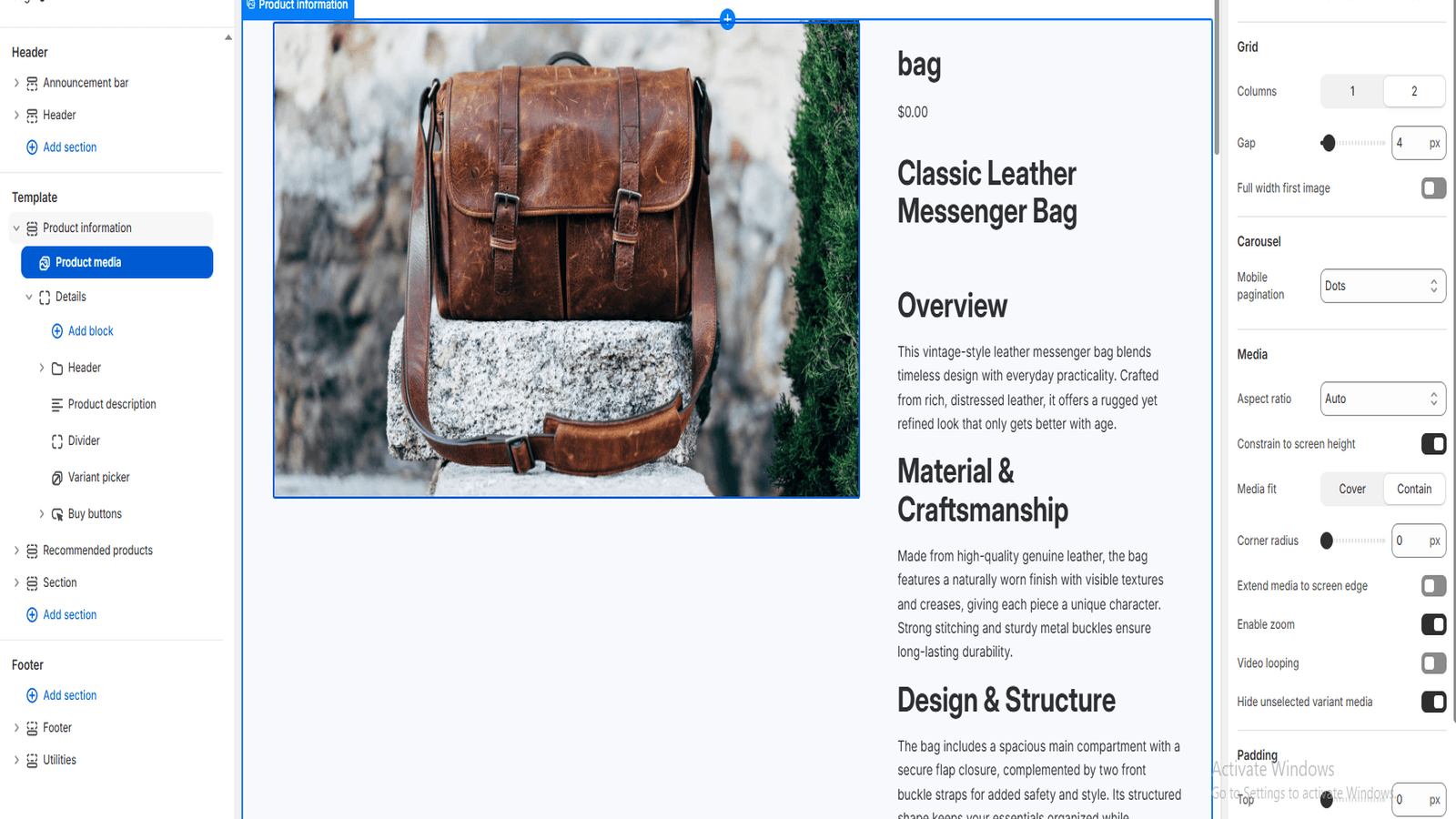Click the Footer section icon
This screenshot has height=819, width=1456.
coord(32,727)
